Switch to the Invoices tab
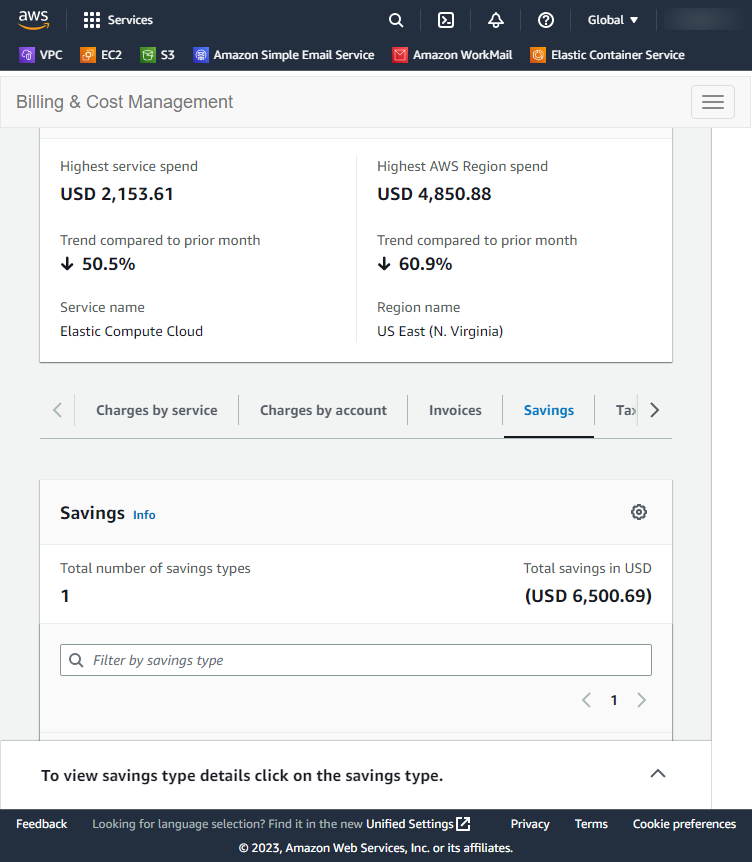752x862 pixels. pyautogui.click(x=455, y=410)
